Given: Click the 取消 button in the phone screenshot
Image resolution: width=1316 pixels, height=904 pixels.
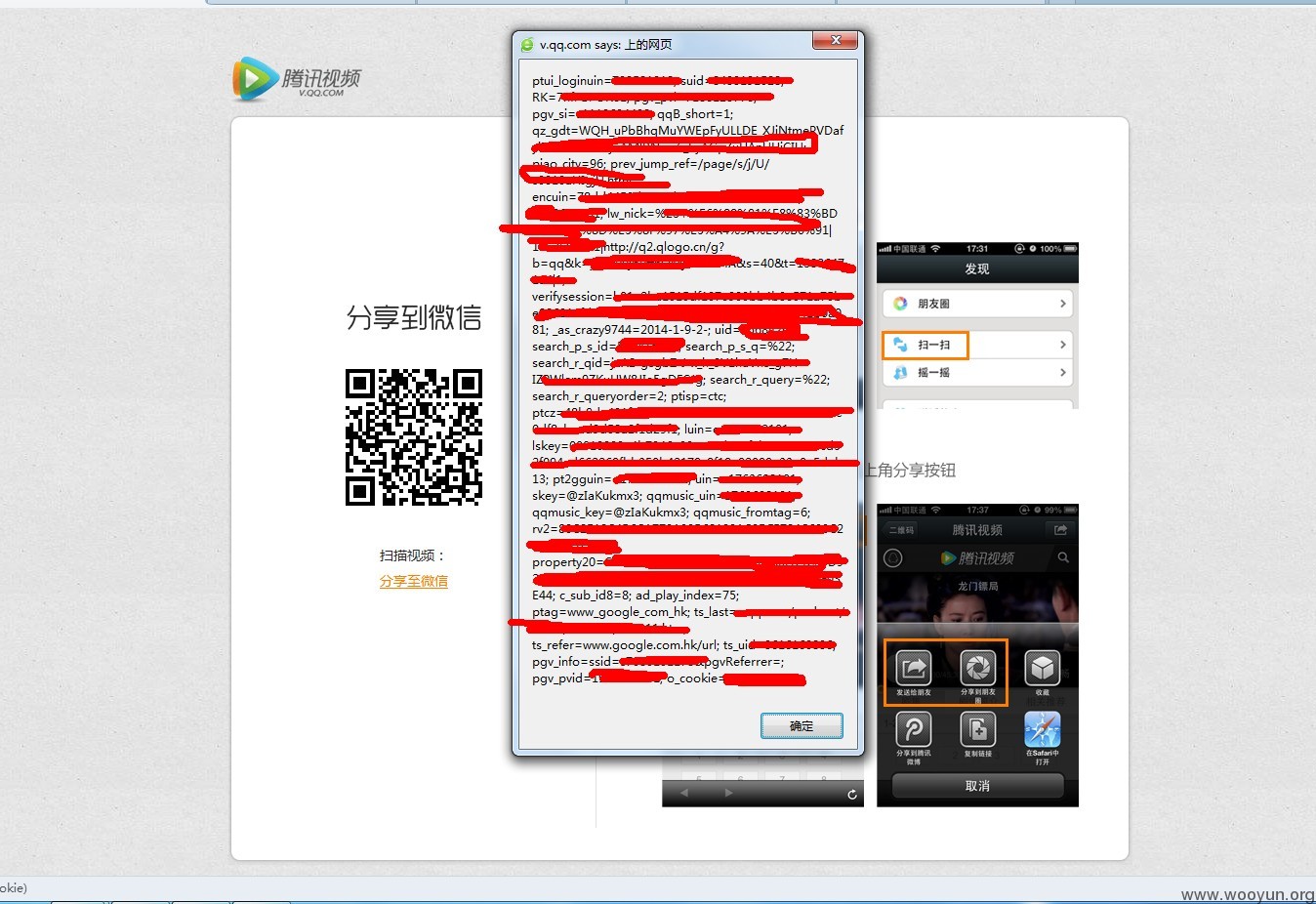Looking at the screenshot, I should click(x=977, y=786).
